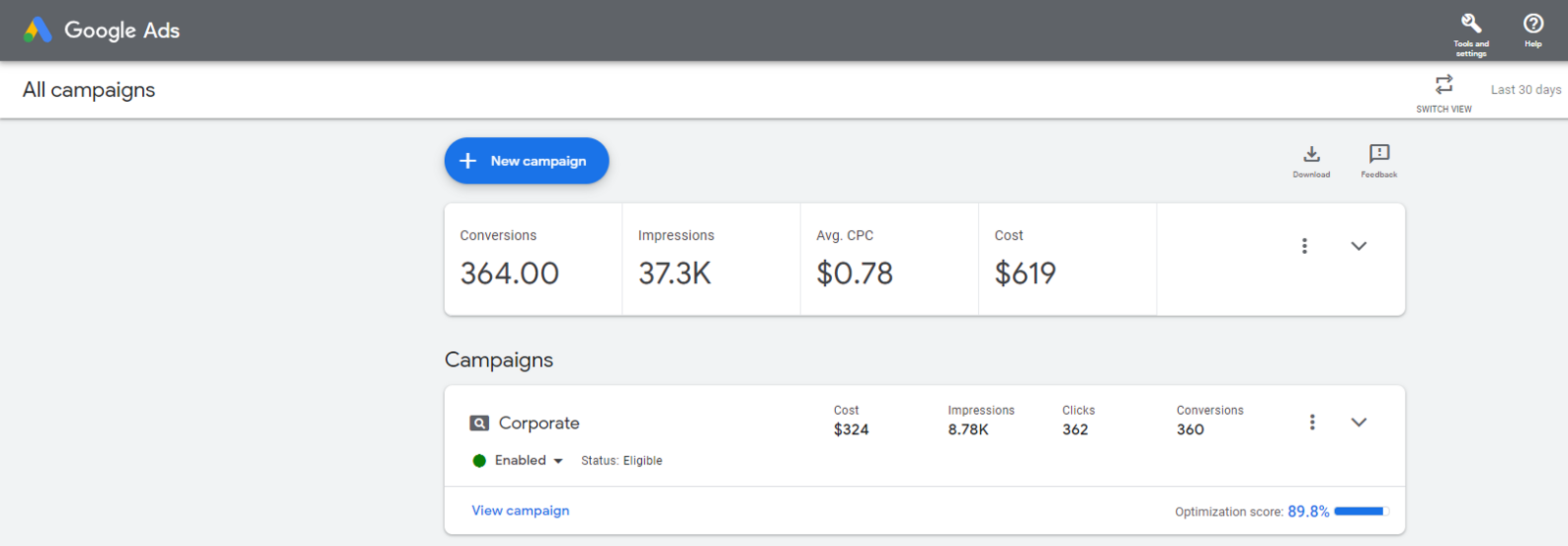Click the search campaign type icon beside Corporate
Screen dimensions: 1568x546
(479, 423)
